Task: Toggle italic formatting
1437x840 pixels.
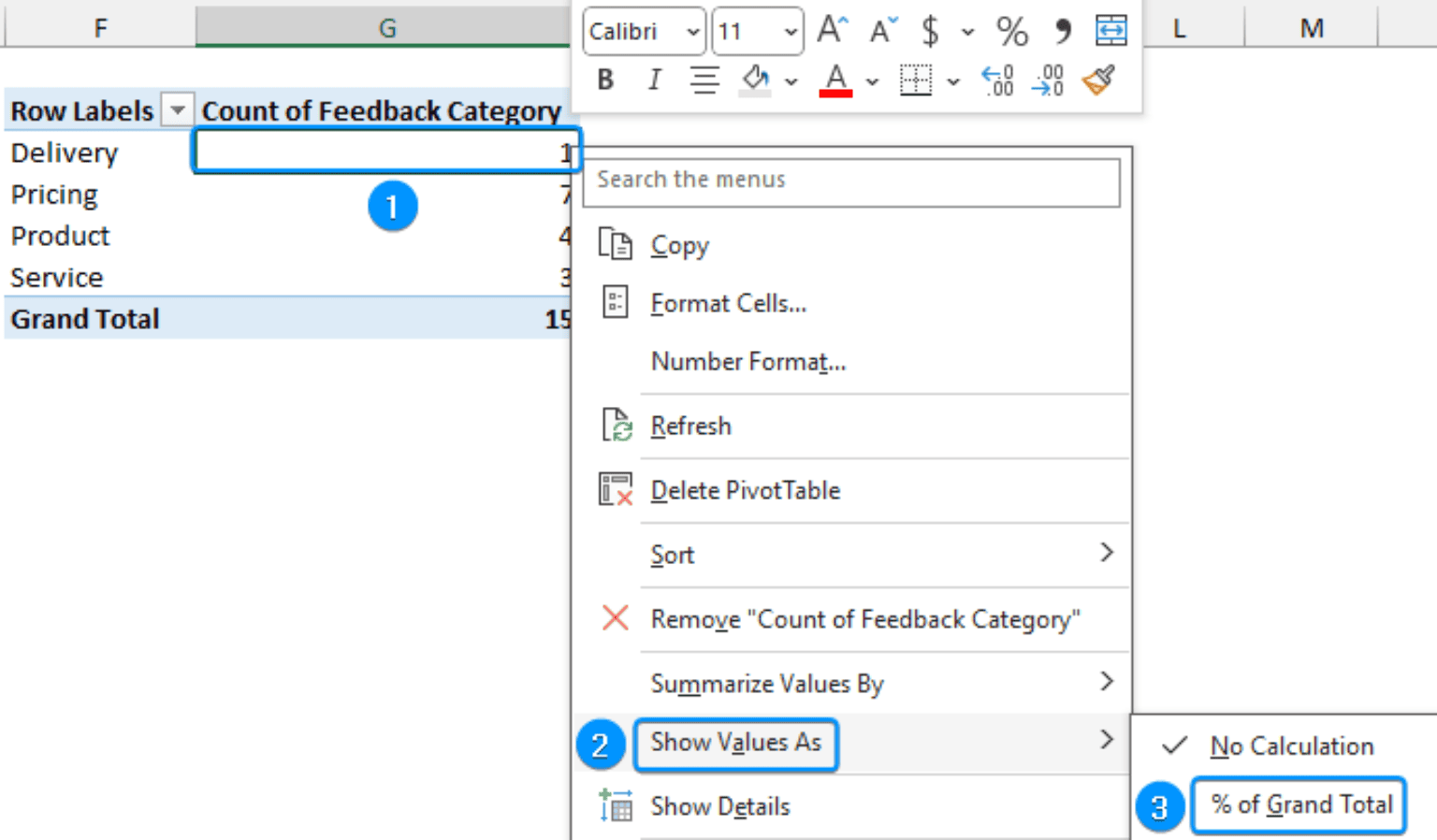Action: coord(654,80)
